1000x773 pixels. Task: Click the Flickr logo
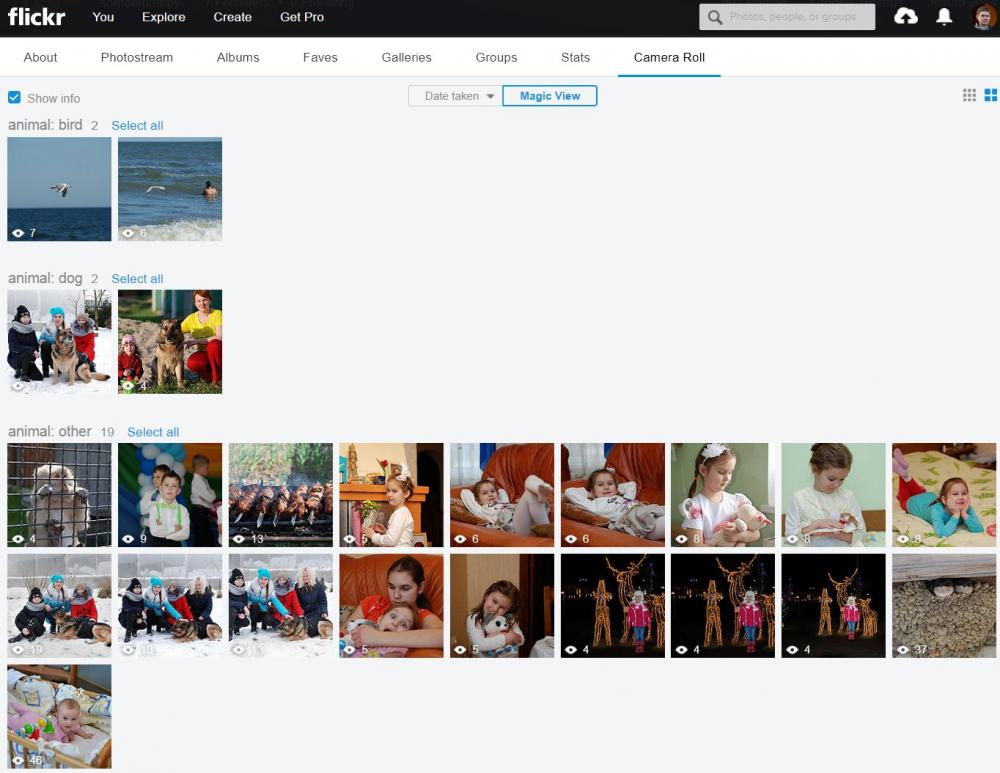[36, 17]
